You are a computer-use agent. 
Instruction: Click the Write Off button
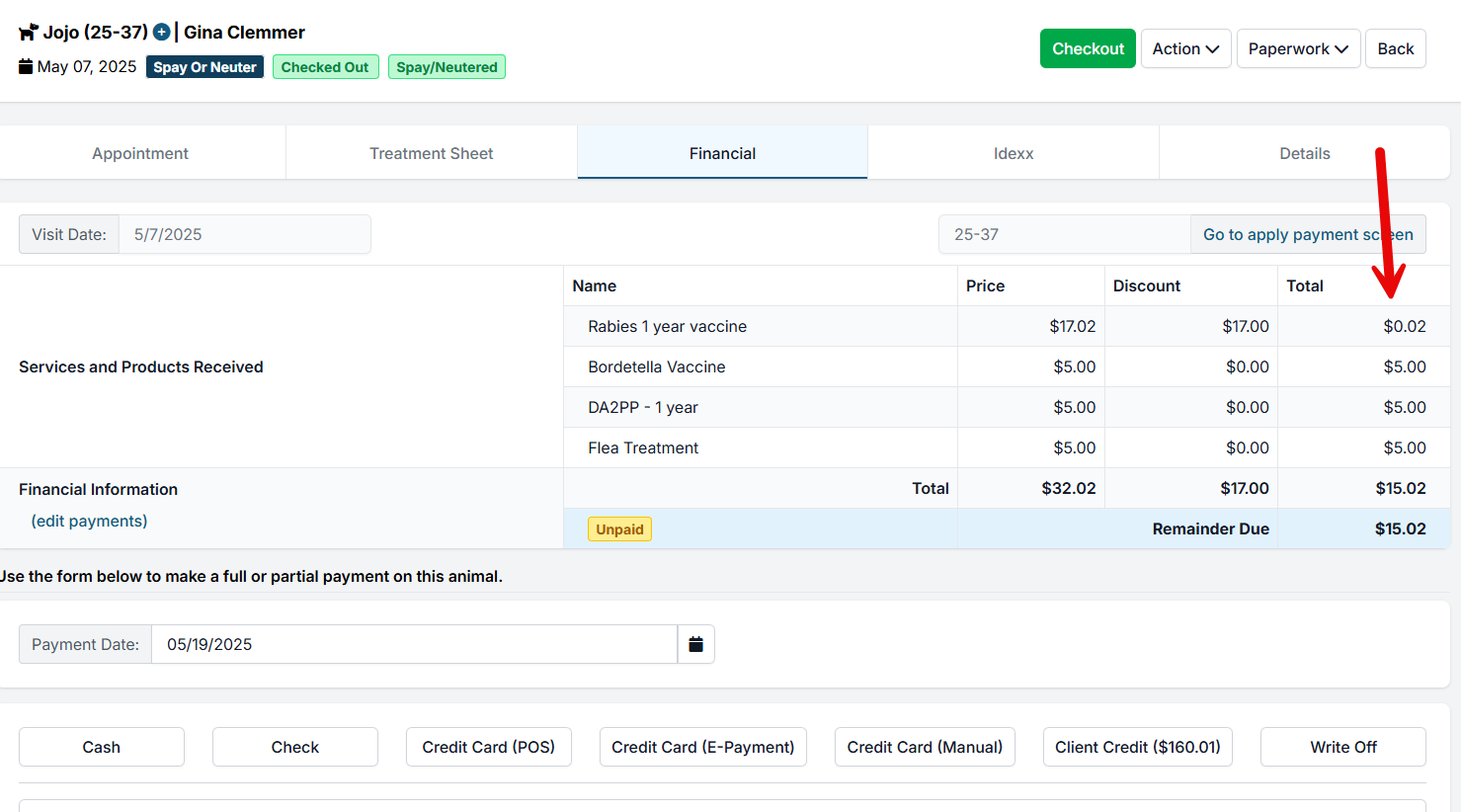point(1342,747)
